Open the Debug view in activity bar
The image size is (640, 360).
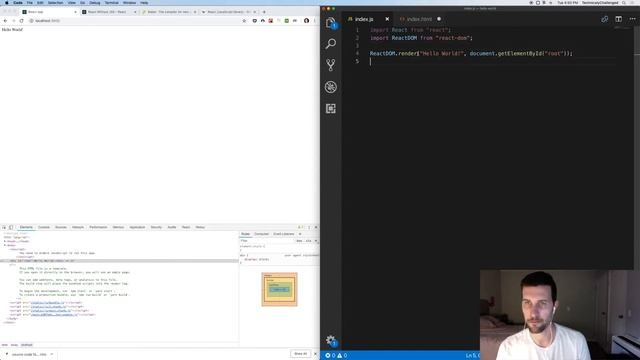pyautogui.click(x=331, y=87)
